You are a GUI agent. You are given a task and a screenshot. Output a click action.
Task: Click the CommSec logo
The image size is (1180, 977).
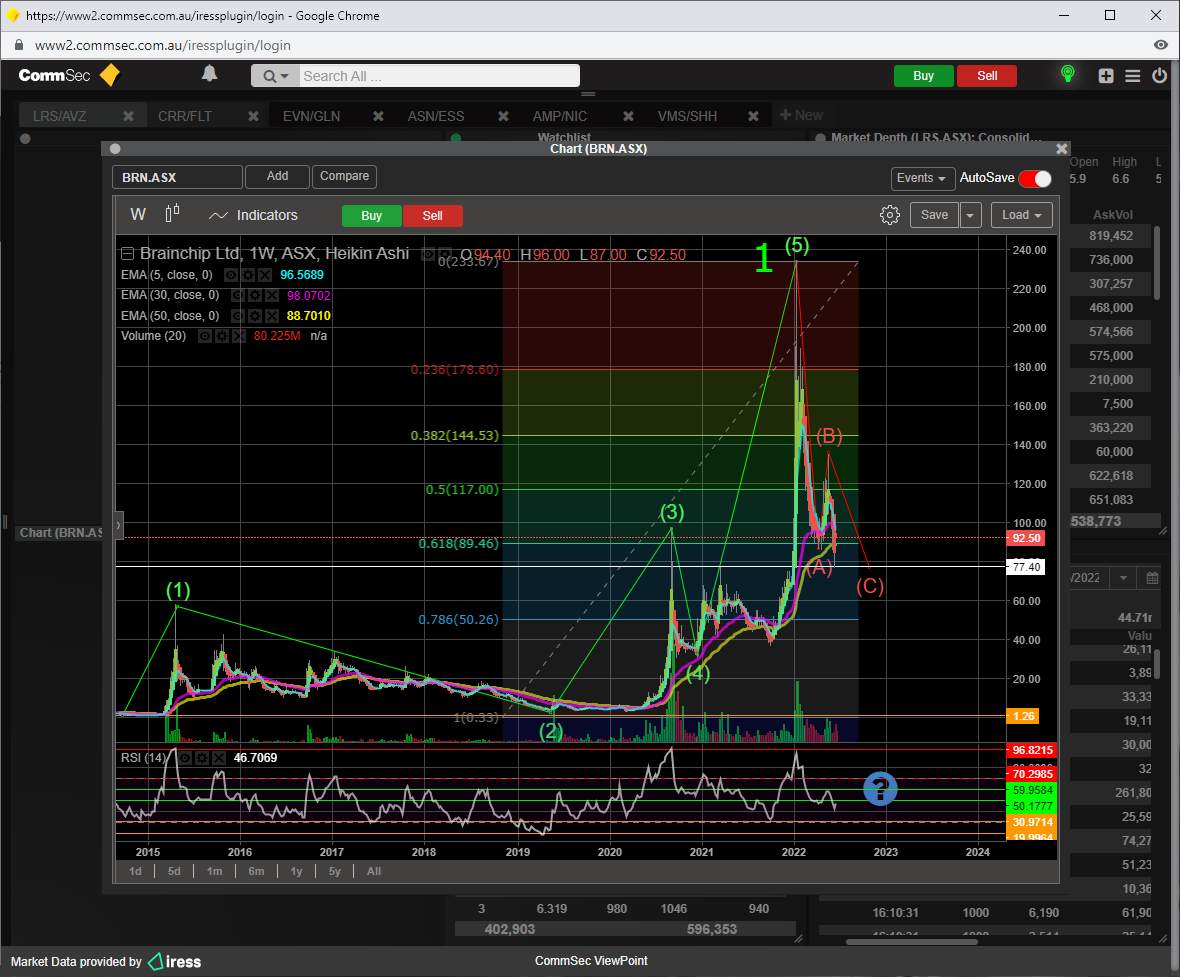coord(68,75)
